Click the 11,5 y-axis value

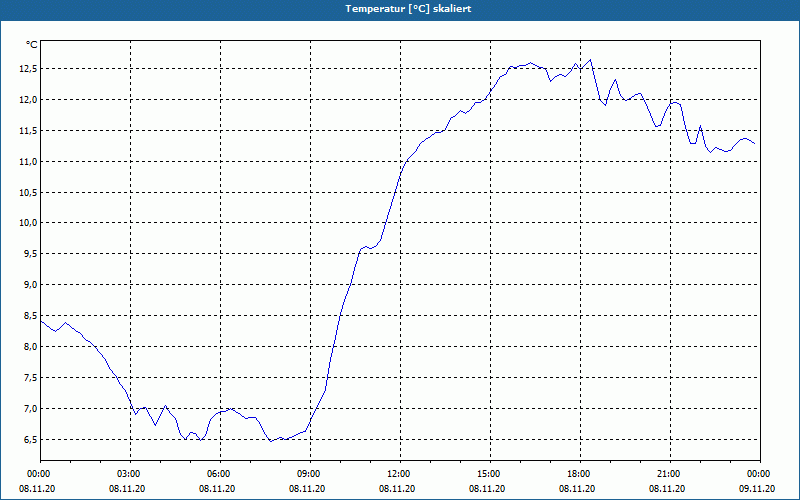[x=29, y=131]
